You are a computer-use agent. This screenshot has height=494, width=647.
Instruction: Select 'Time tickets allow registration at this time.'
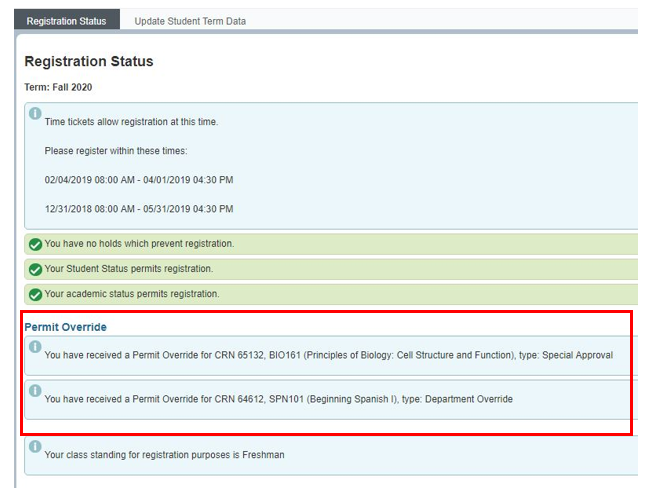tap(131, 122)
